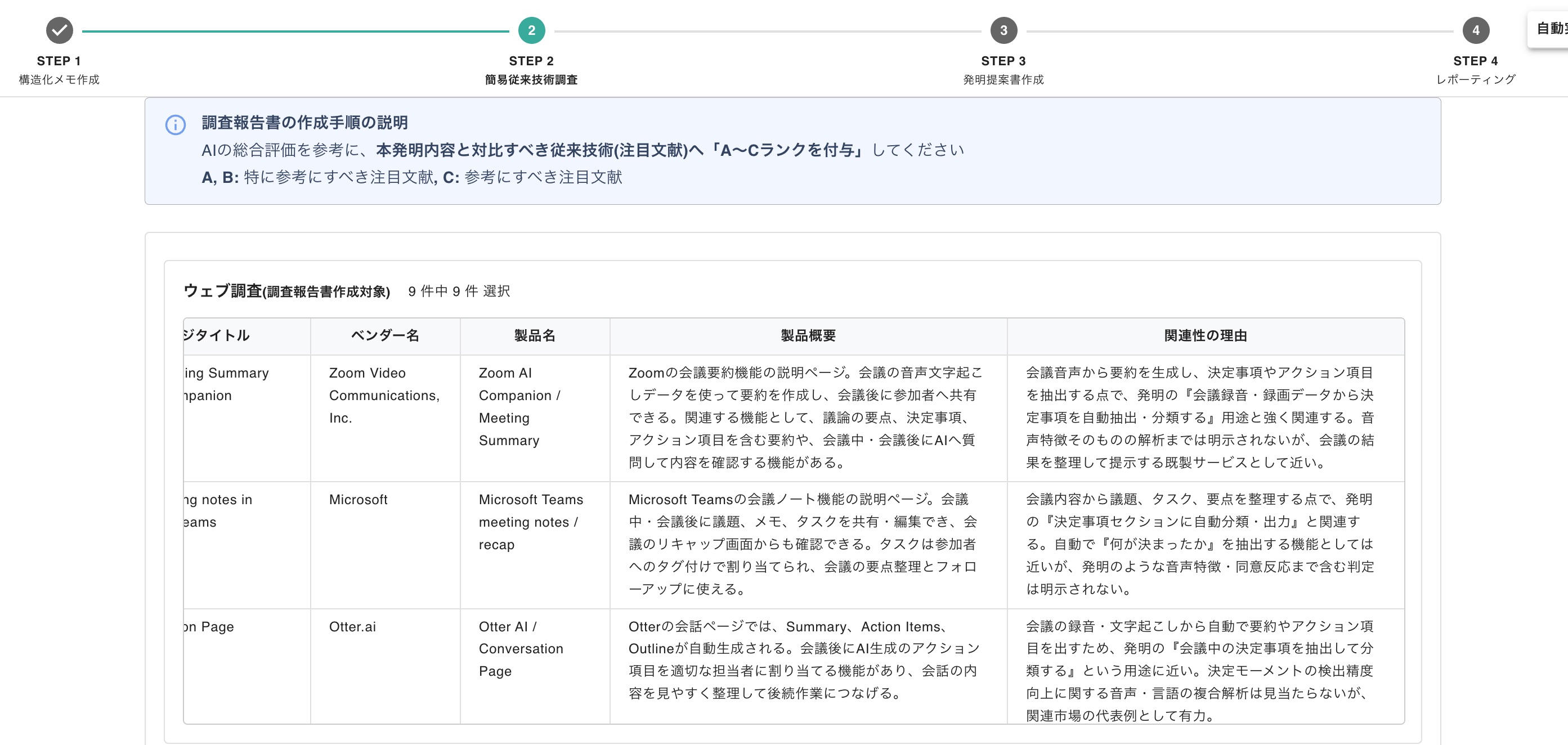Click the Otterの会話ページ overview cell
This screenshot has width=1568, height=745.
tap(808, 666)
